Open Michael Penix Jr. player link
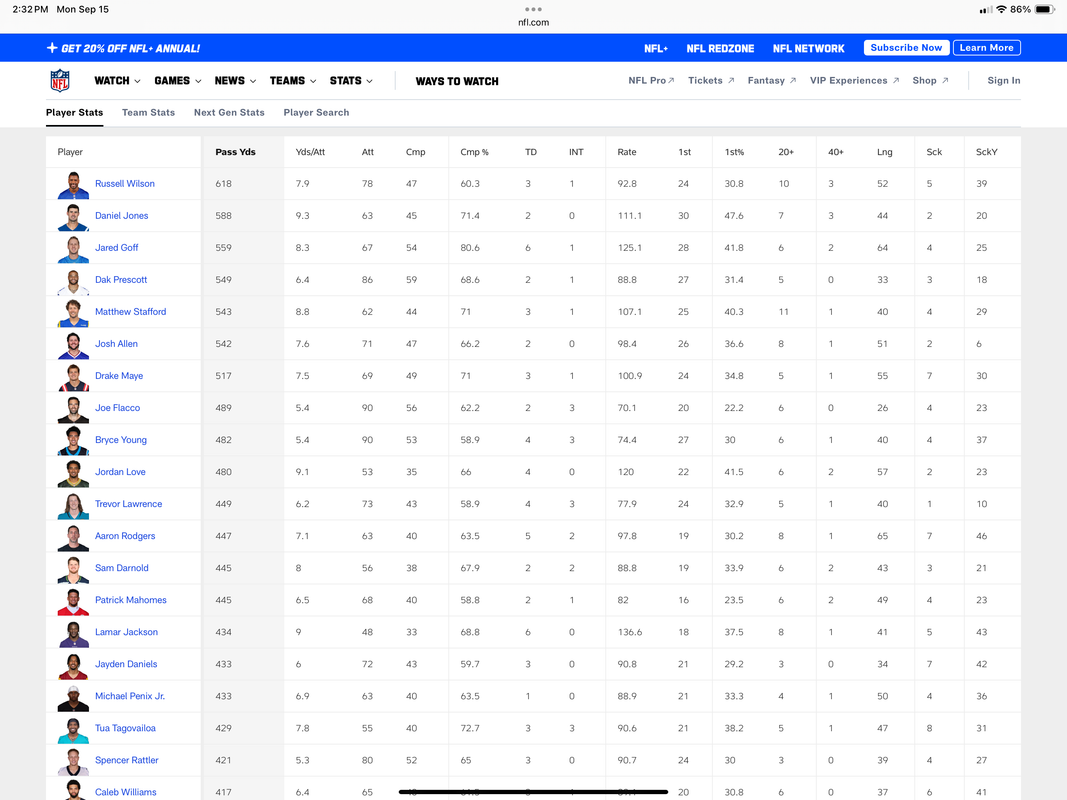The height and width of the screenshot is (800, 1067). [130, 696]
